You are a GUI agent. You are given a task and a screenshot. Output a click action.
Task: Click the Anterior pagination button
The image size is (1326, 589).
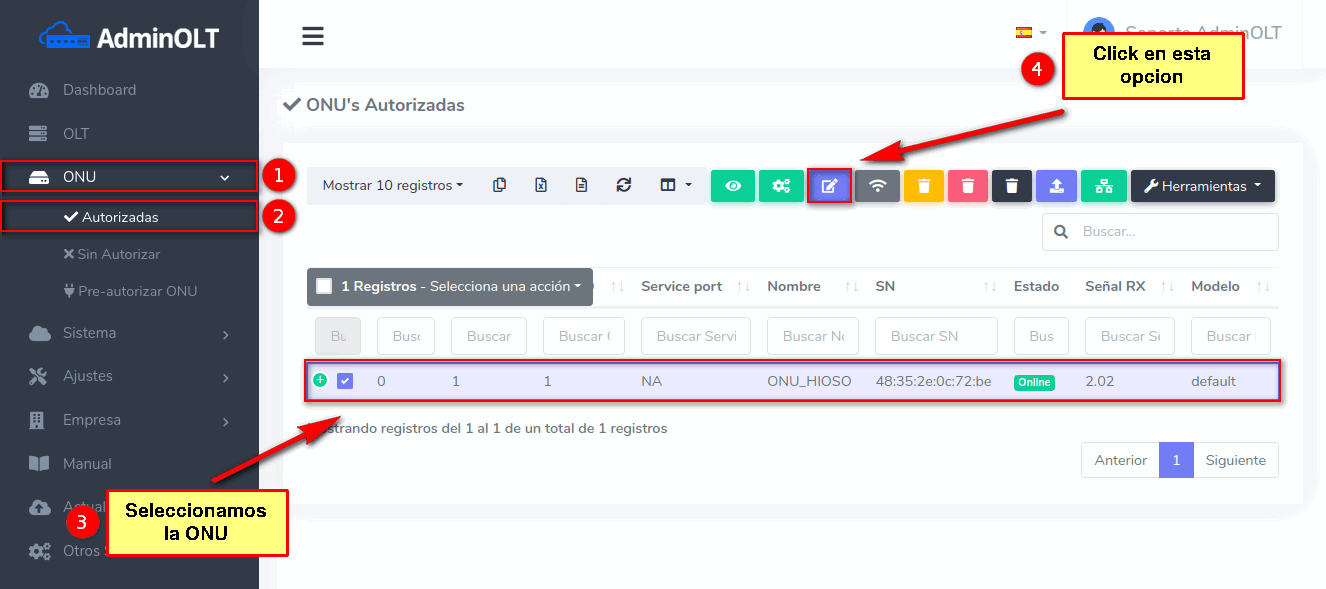(1120, 460)
